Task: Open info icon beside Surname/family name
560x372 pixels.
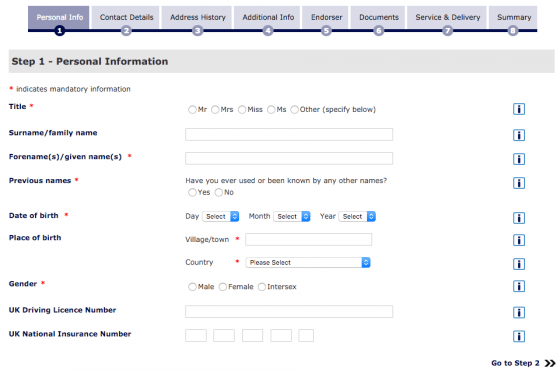Action: tap(519, 135)
